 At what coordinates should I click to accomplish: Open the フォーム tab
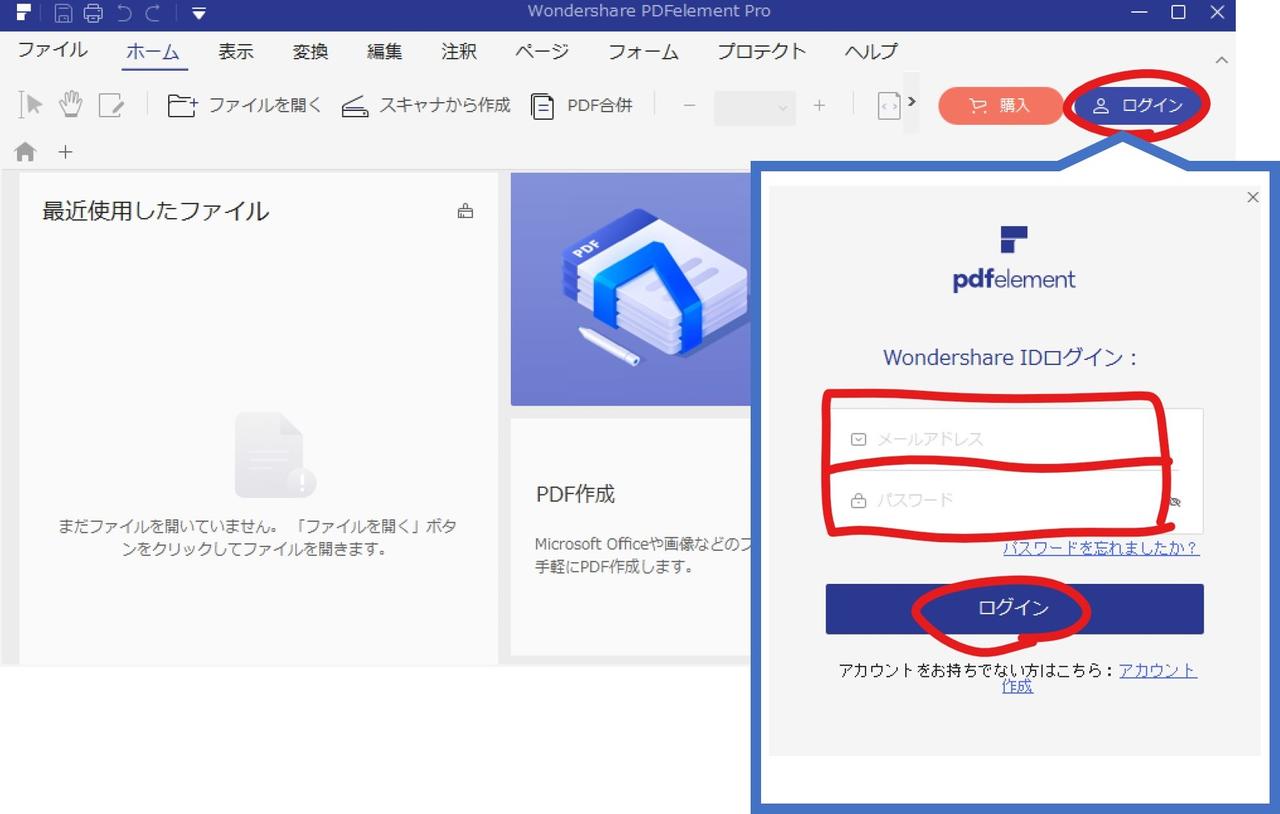[x=643, y=52]
